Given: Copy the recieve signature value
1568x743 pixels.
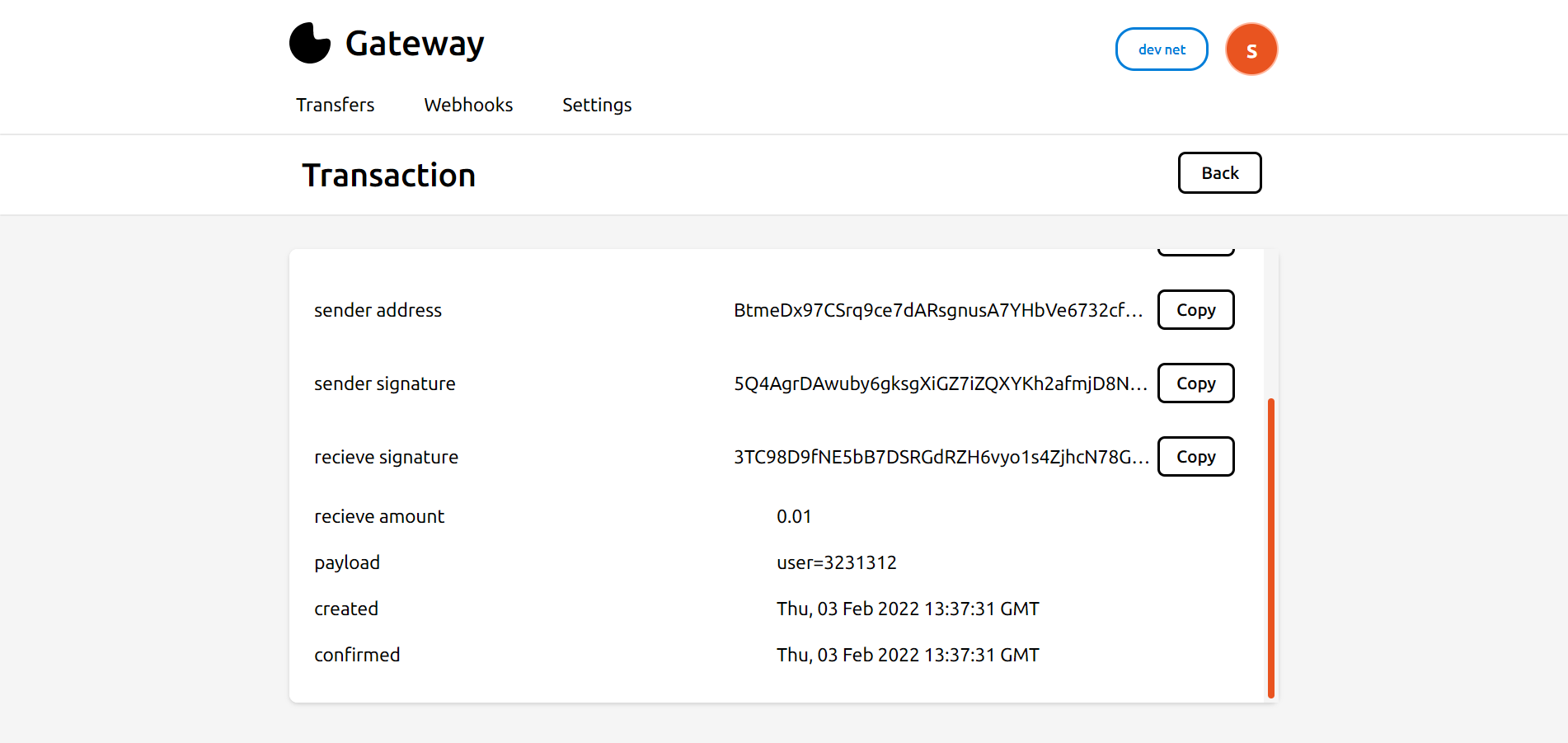Looking at the screenshot, I should coord(1195,456).
